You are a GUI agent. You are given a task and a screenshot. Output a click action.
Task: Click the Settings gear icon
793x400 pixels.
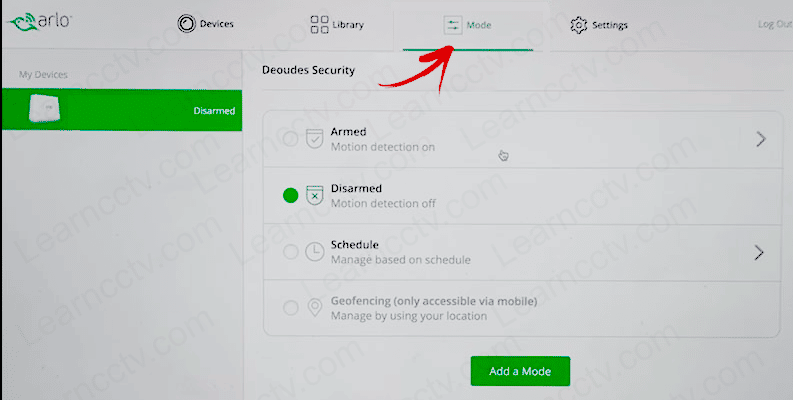coord(578,24)
